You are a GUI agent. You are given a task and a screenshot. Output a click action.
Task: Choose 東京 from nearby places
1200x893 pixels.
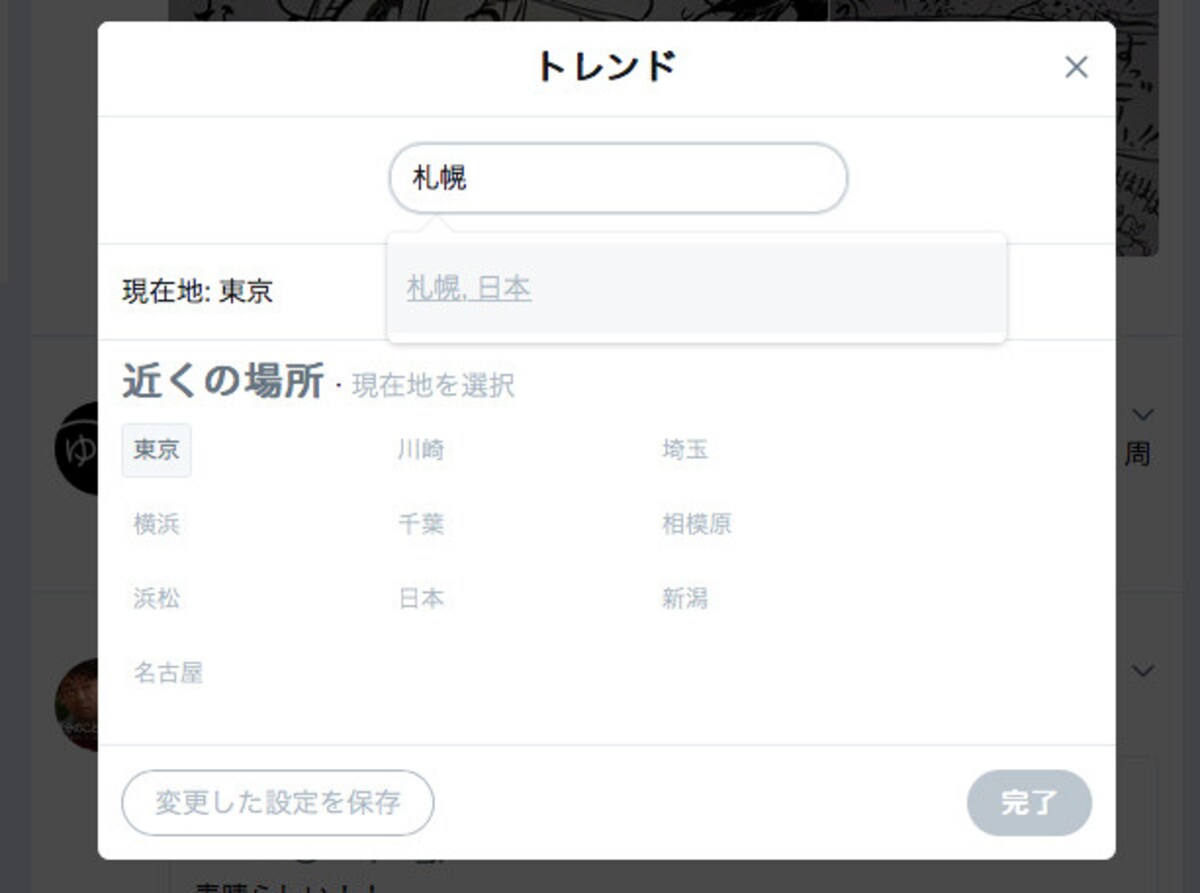click(x=156, y=450)
